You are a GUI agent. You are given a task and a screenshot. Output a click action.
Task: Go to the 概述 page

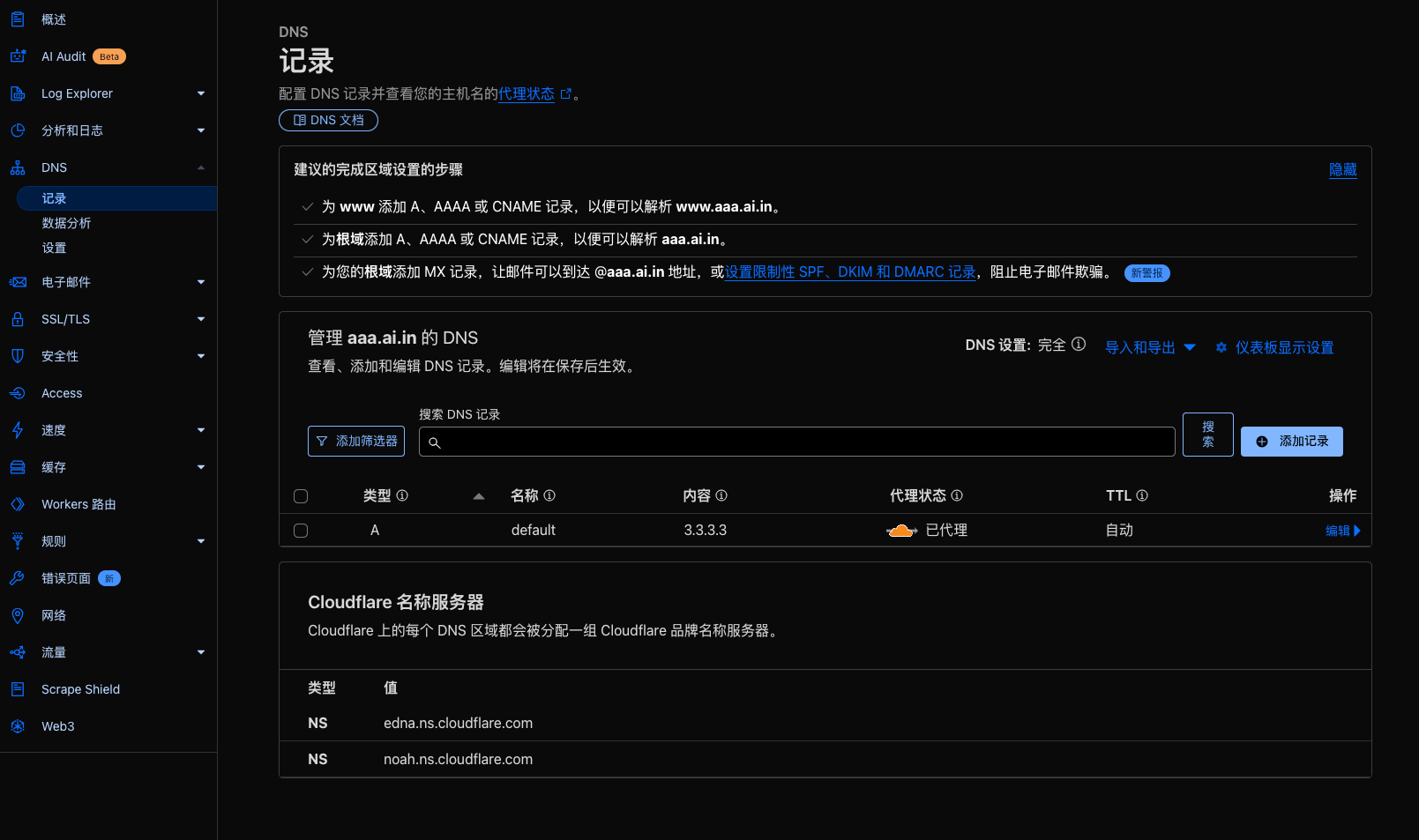54,19
